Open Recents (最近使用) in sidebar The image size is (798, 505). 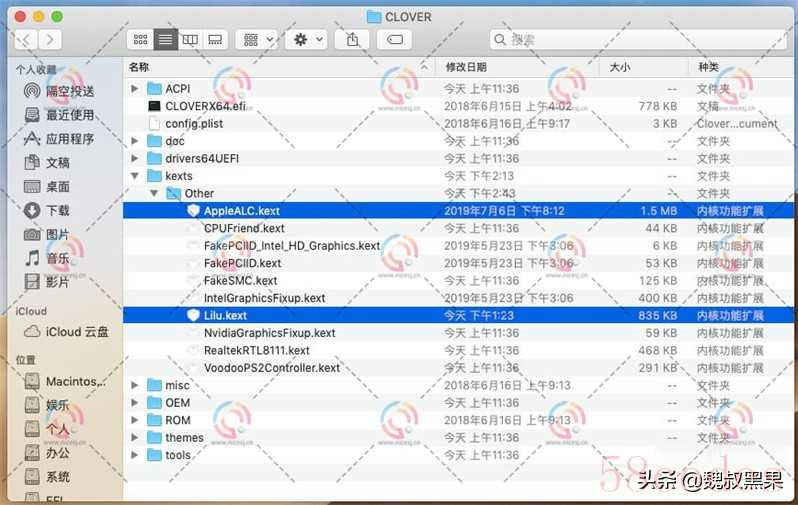60,115
